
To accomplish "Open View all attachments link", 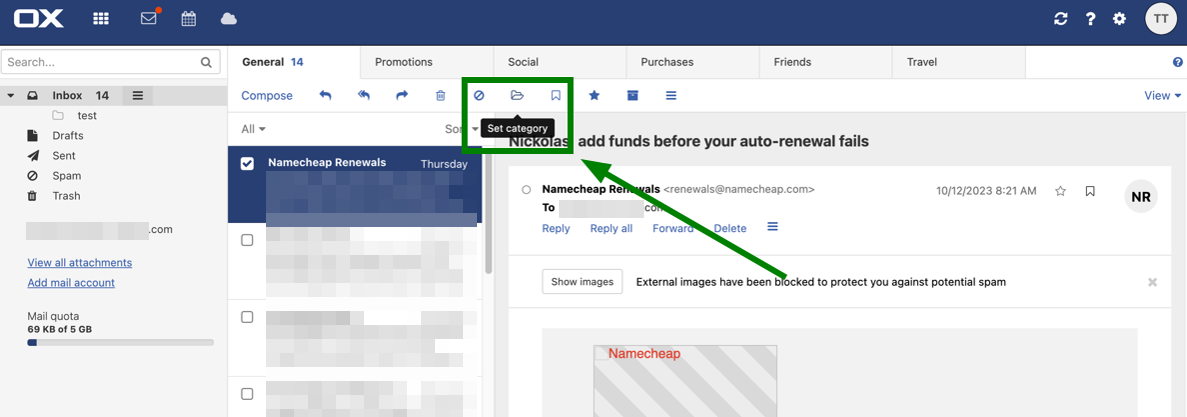I will coord(79,263).
